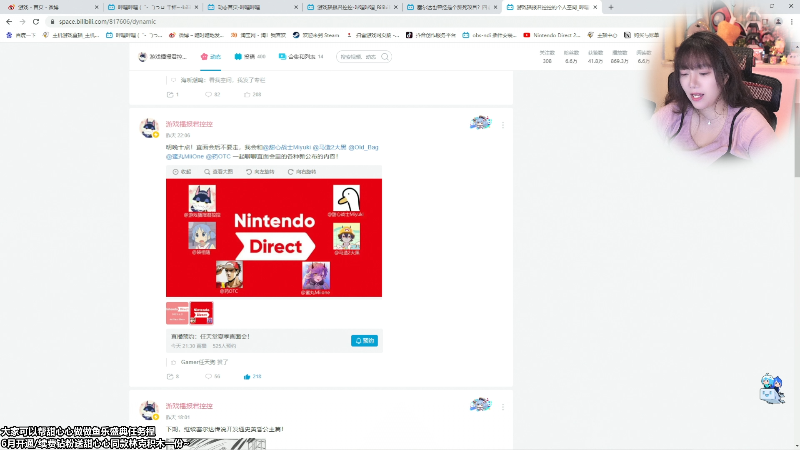
Task: Switch to the first browser tab
Action: click(x=51, y=7)
